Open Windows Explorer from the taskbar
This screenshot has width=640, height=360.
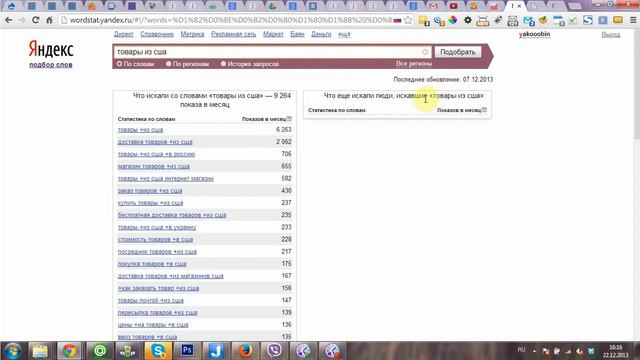point(40,351)
